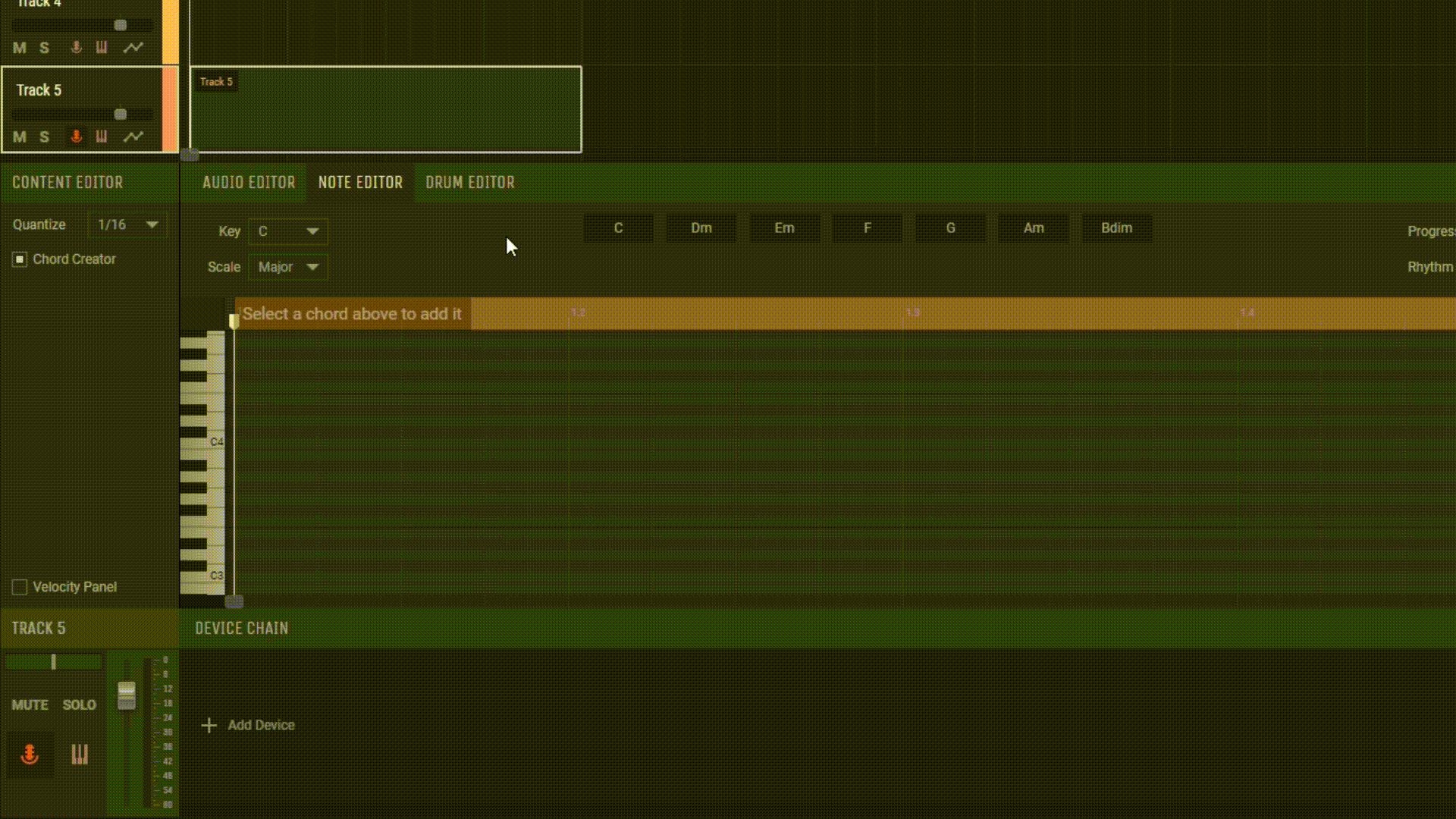Select the Dm chord button

pos(701,227)
